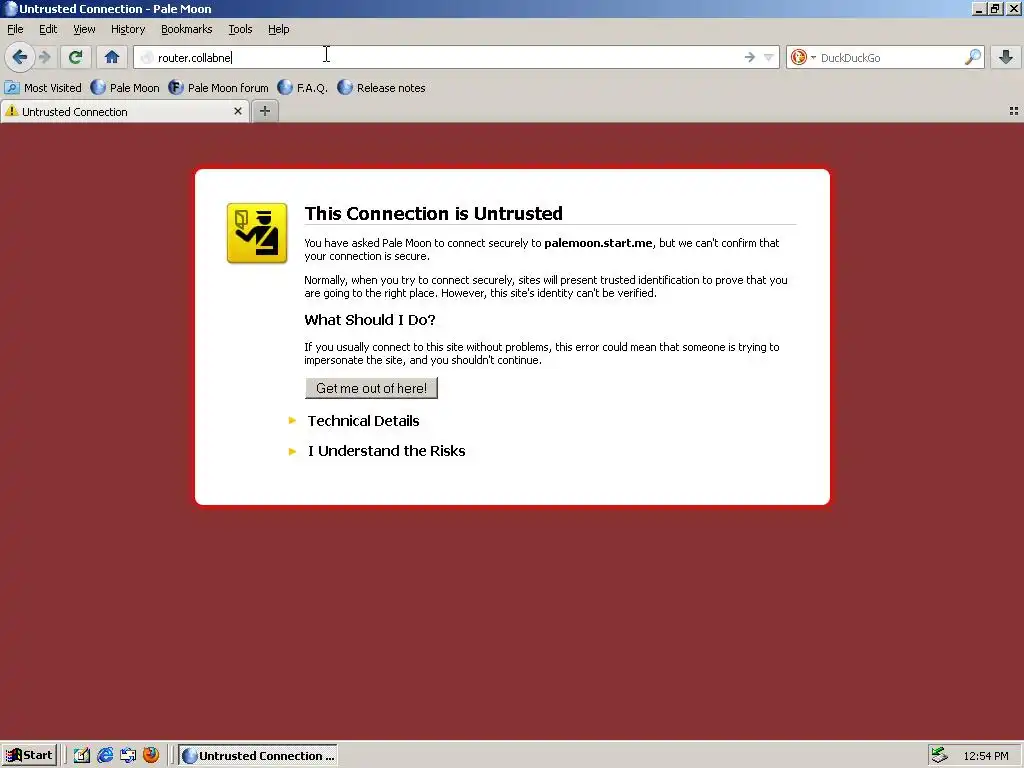Click Get me out of here! button
1024x768 pixels.
[372, 388]
